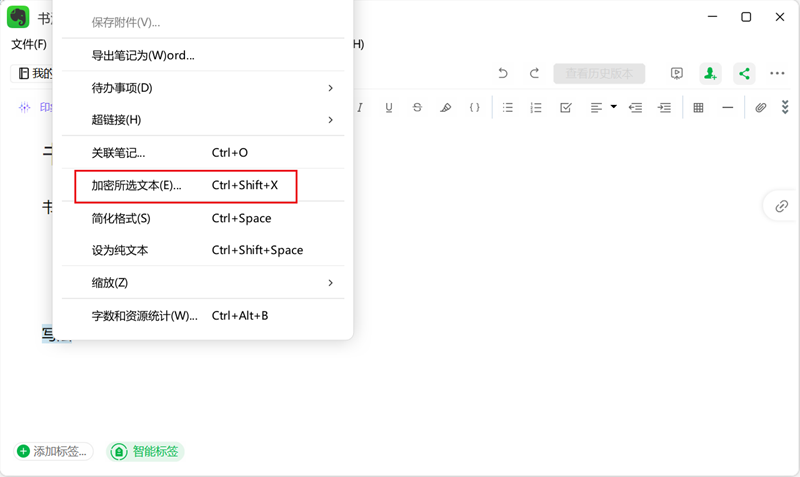This screenshot has height=477, width=800.
Task: Click the 查看历史版本 button
Action: click(x=599, y=73)
